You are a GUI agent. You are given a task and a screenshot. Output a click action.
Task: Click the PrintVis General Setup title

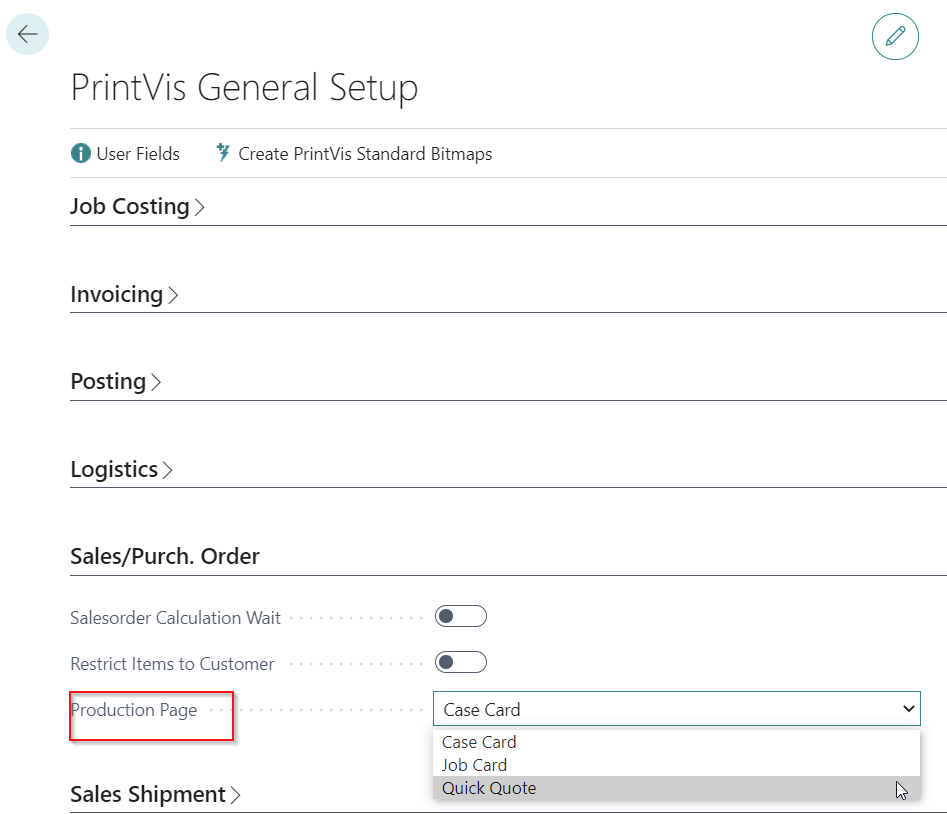244,87
